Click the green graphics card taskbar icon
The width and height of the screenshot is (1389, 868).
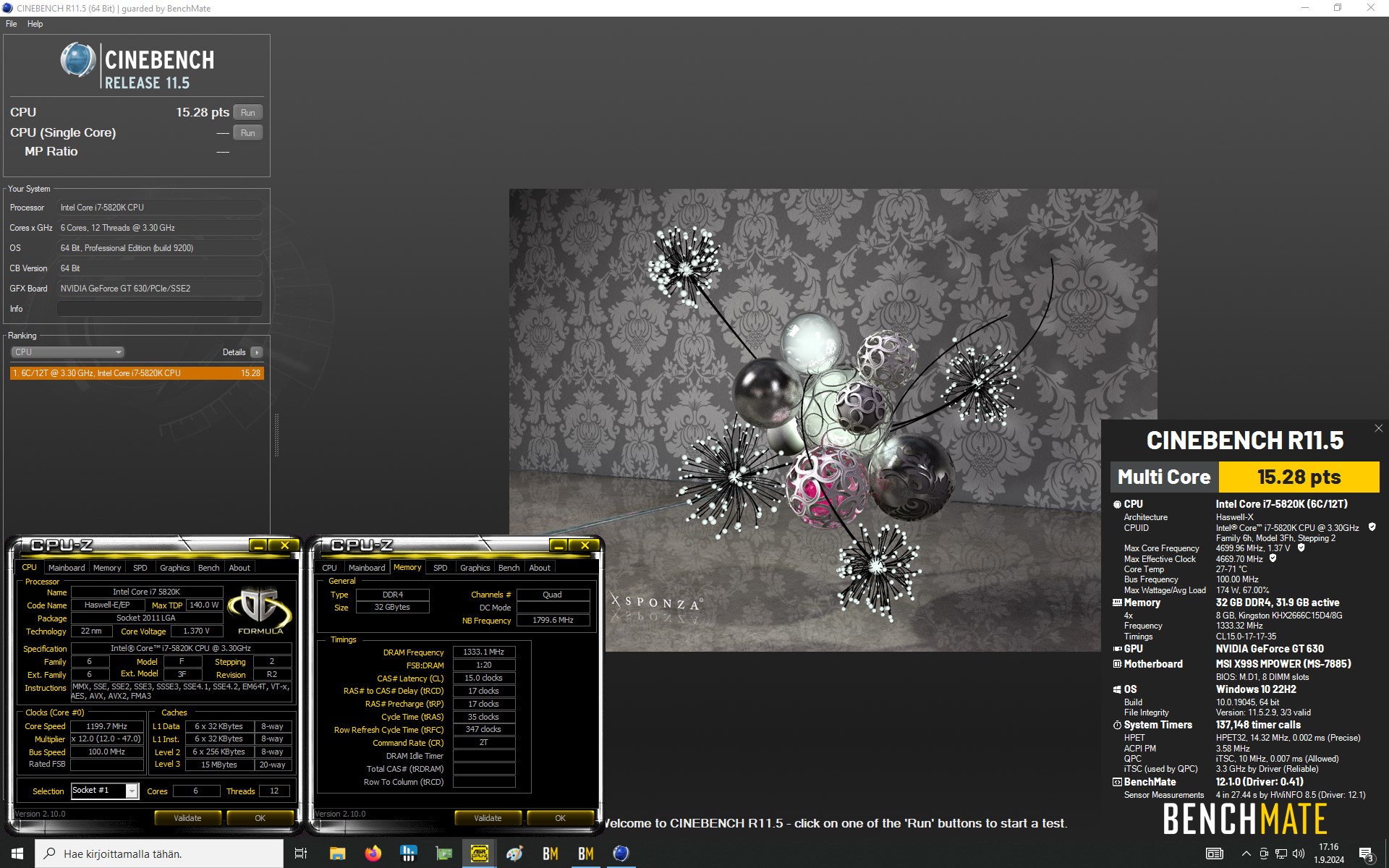(443, 854)
